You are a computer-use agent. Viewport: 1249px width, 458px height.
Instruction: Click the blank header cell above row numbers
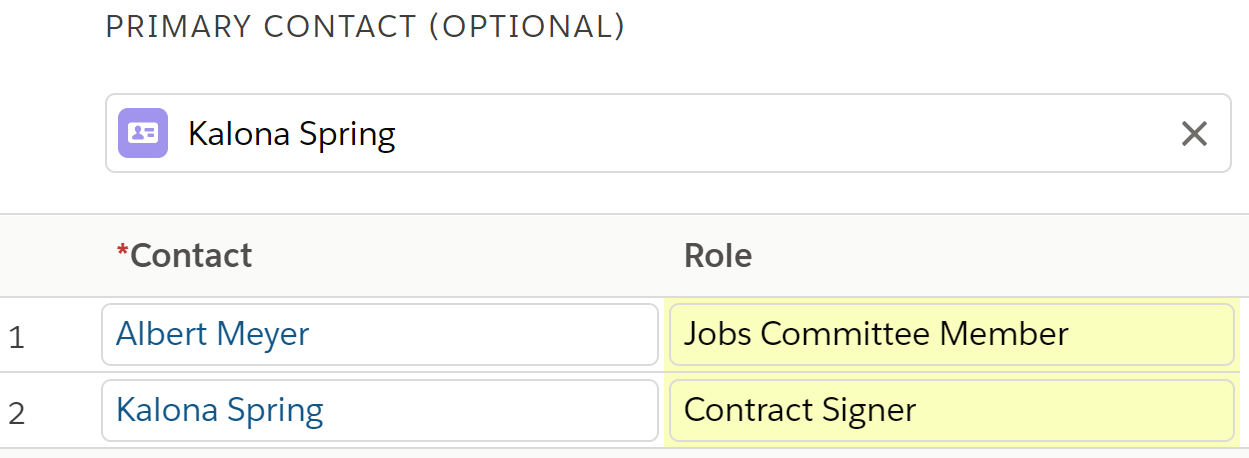point(50,256)
